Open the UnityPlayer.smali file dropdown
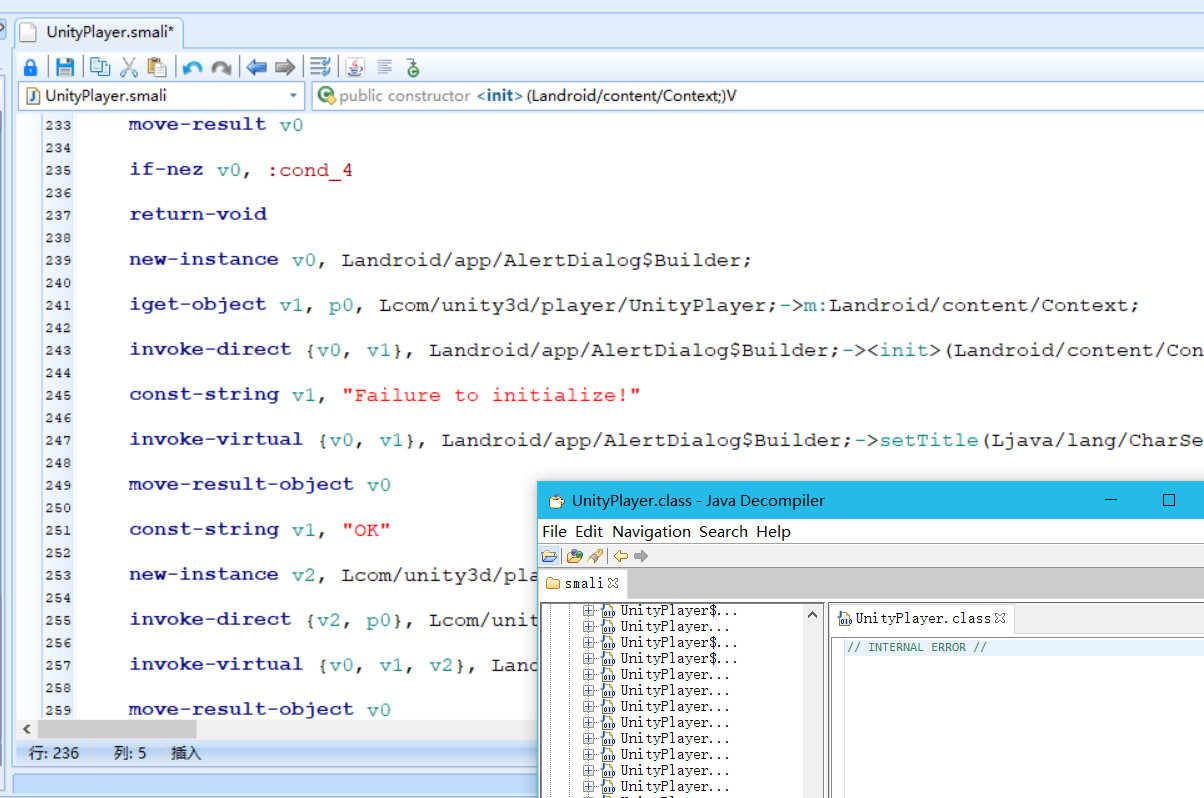Screen dimensions: 1204x798 point(294,96)
